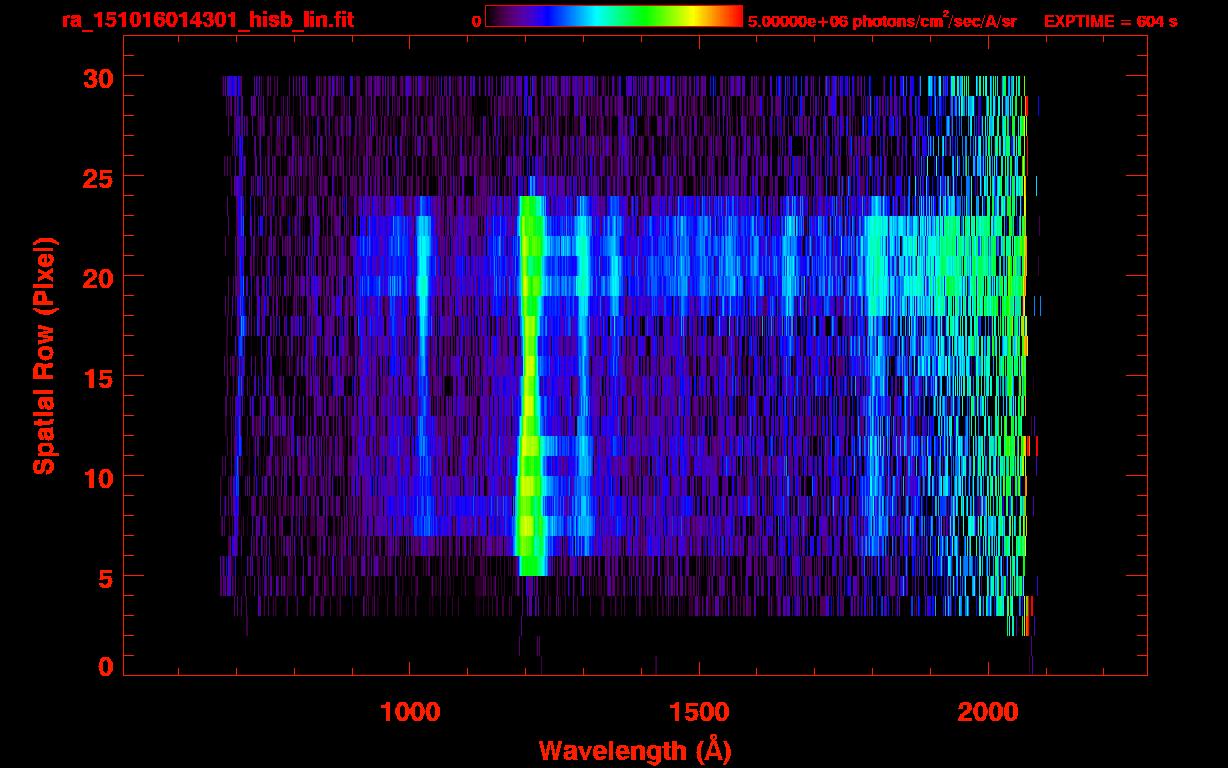Click the colorbar minimum value 0 label

point(476,21)
